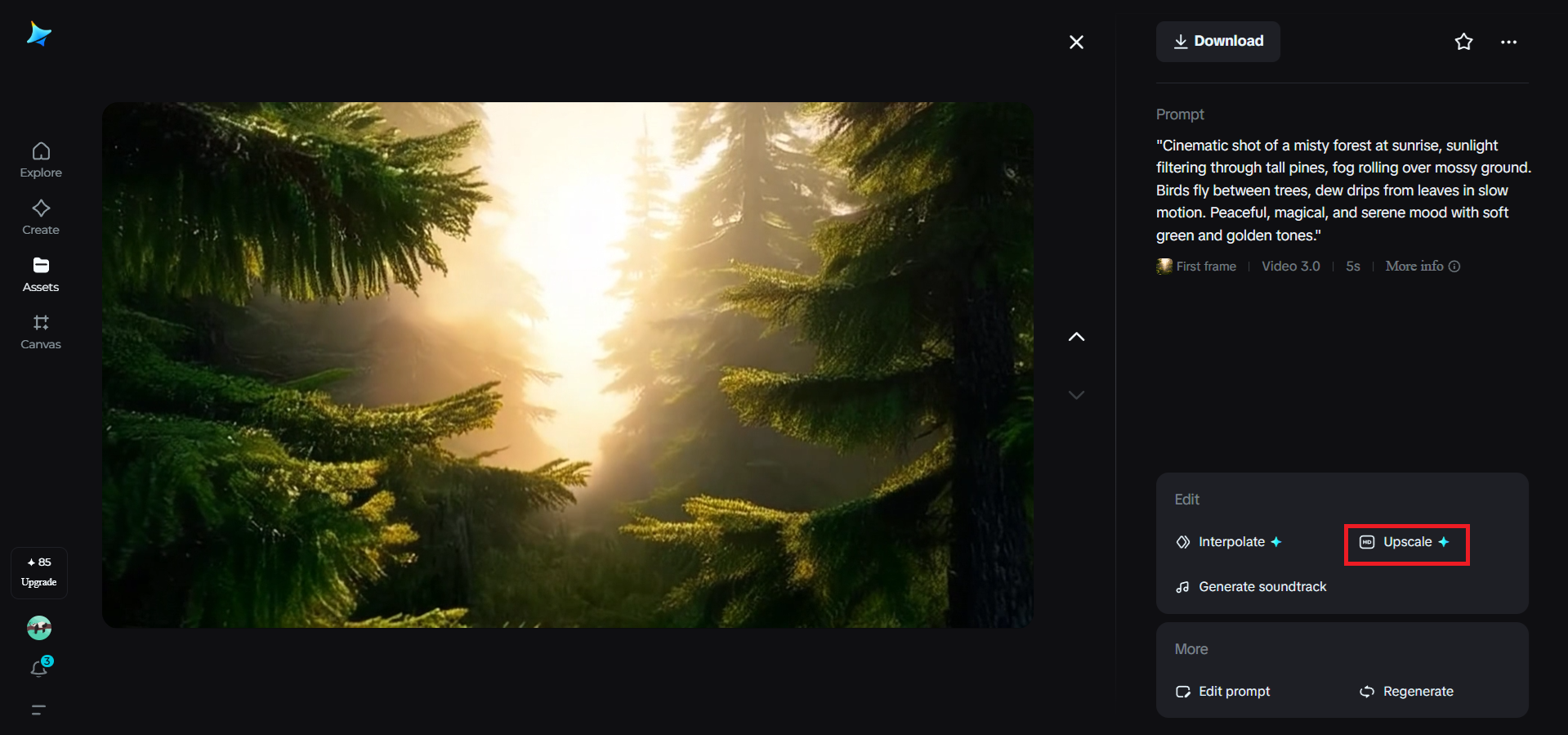Go to previous item with up chevron

(1076, 337)
